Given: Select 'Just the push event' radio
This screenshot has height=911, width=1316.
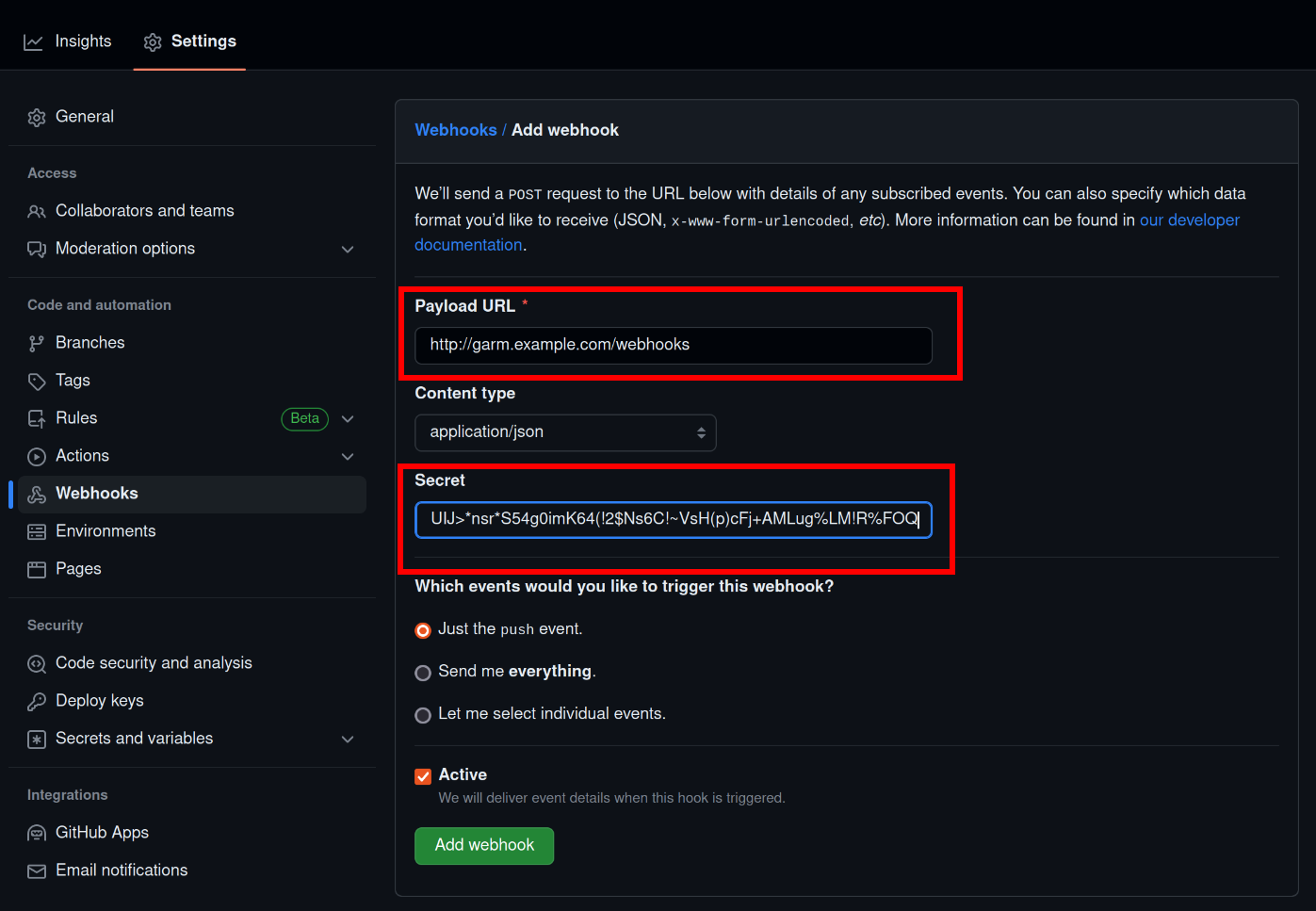Looking at the screenshot, I should 423,630.
